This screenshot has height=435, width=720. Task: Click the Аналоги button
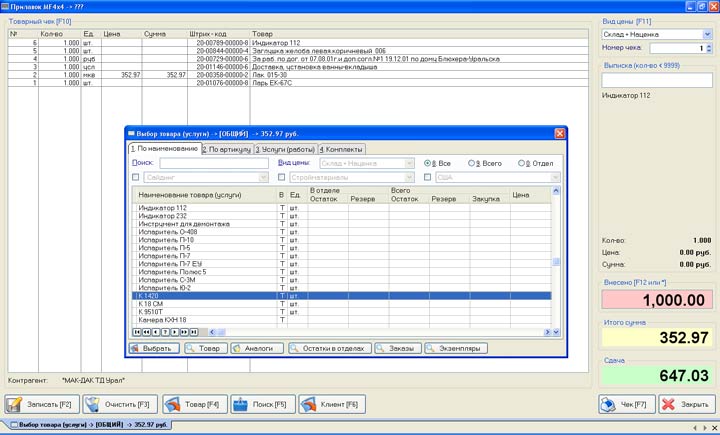(x=256, y=348)
